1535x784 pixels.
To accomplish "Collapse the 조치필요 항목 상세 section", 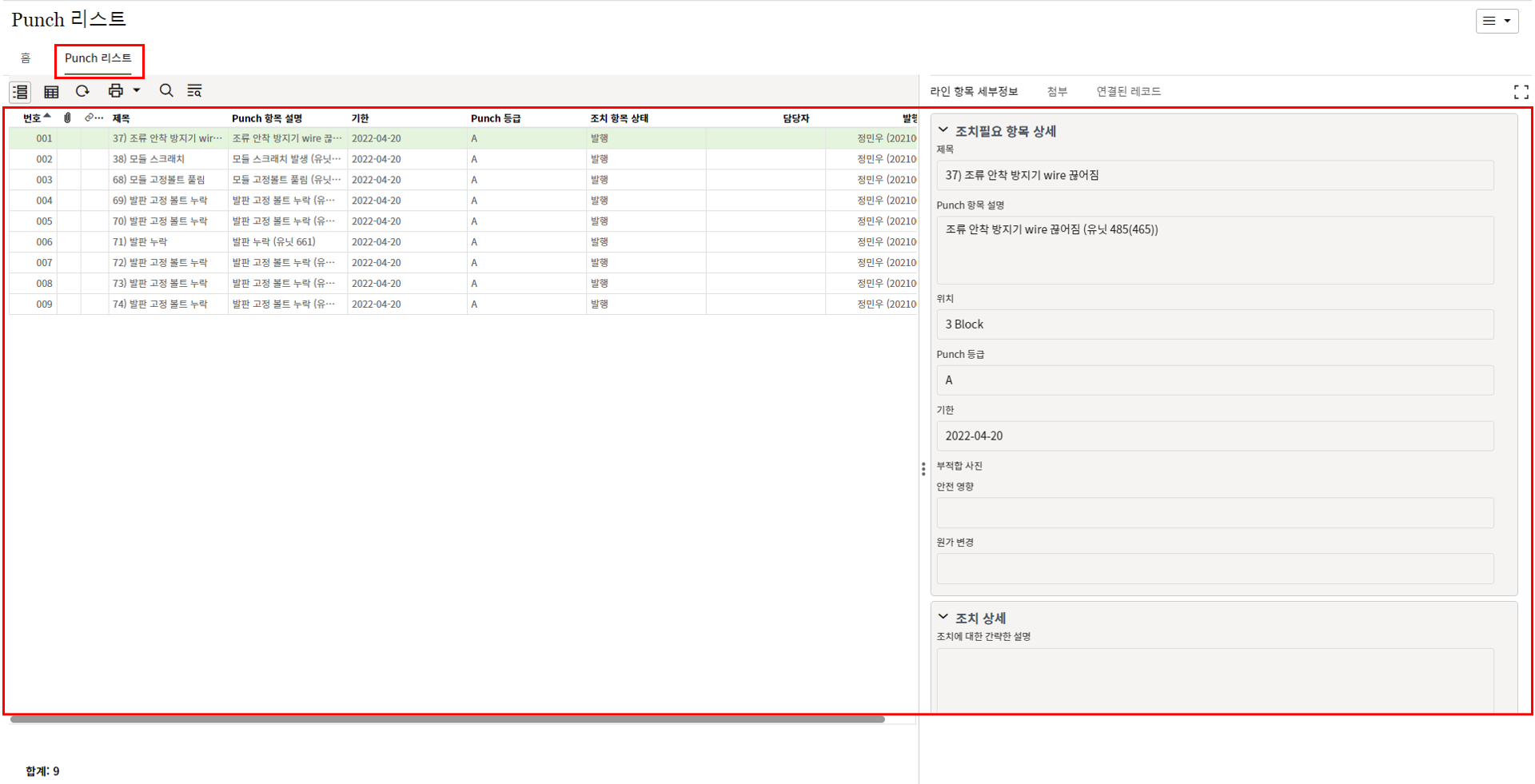I will pos(943,130).
